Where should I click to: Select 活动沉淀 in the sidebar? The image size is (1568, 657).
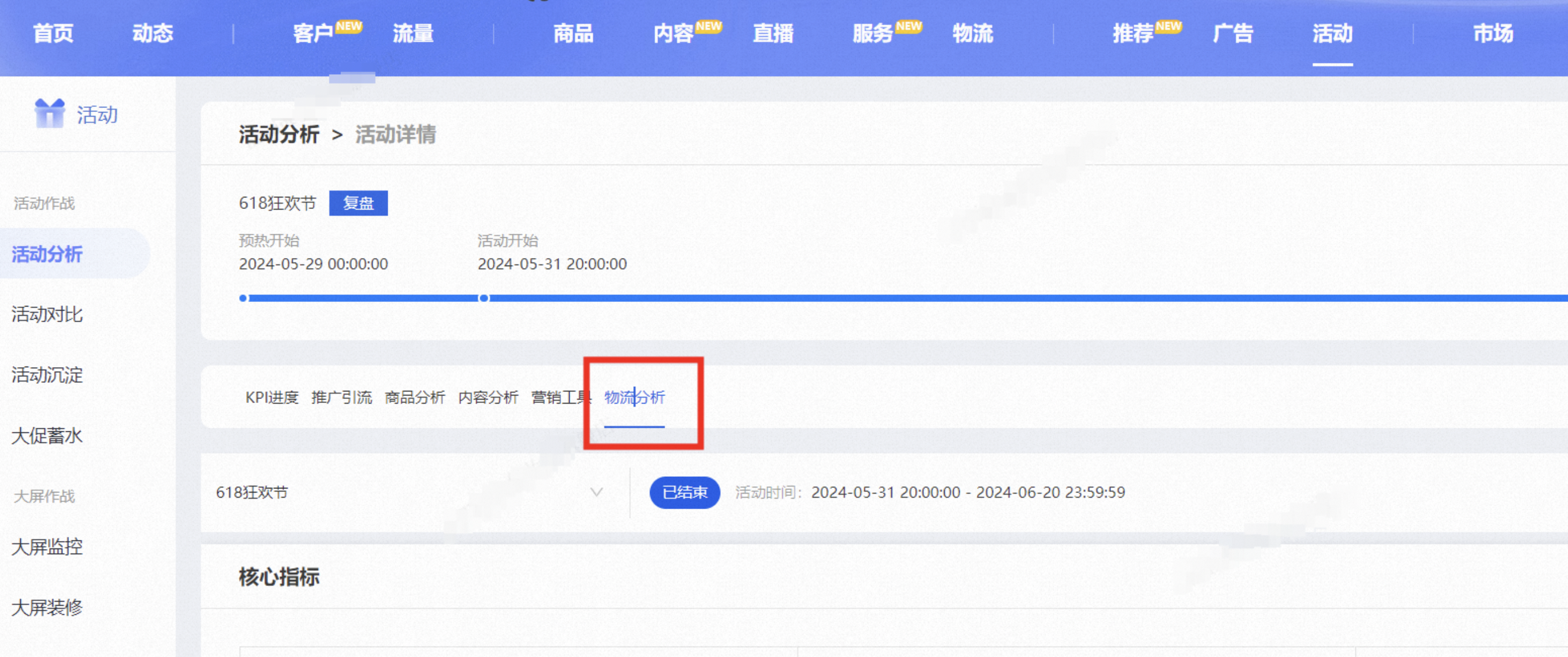(x=47, y=375)
